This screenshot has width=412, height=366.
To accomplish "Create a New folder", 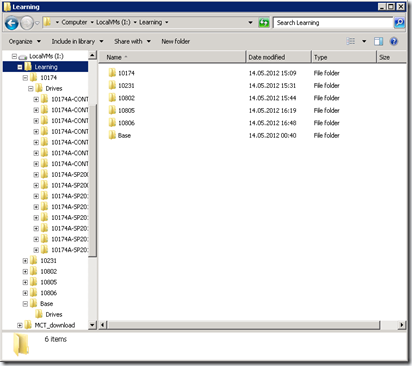I will coord(176,41).
